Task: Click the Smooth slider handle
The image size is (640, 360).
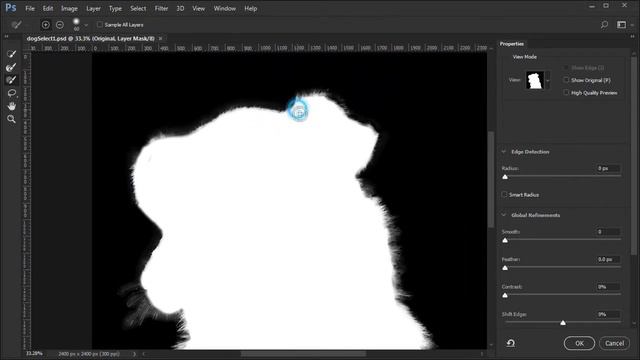Action: pos(505,240)
